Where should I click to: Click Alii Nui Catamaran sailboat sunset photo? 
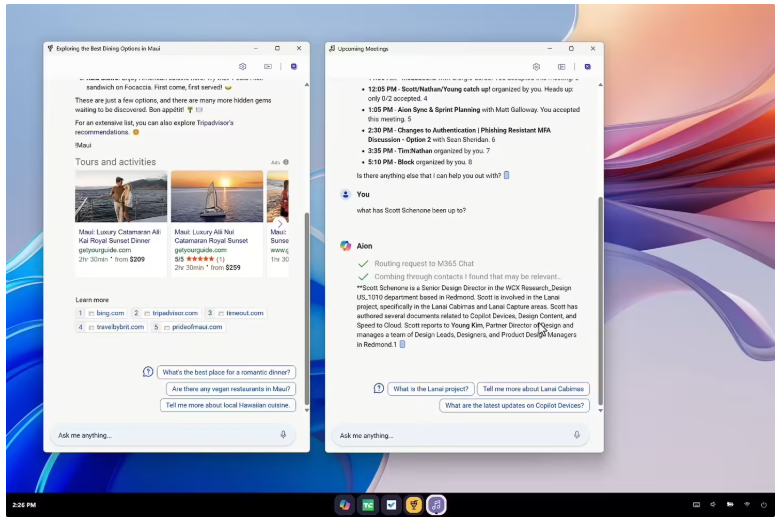pyautogui.click(x=217, y=196)
